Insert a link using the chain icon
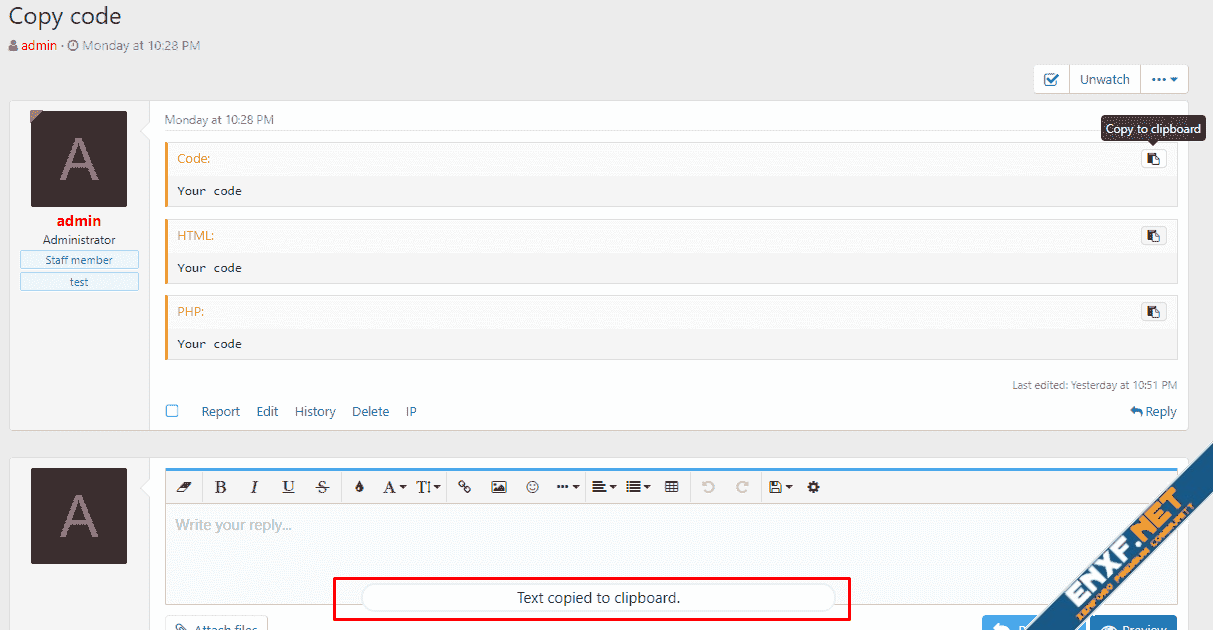1213x630 pixels. coord(464,487)
